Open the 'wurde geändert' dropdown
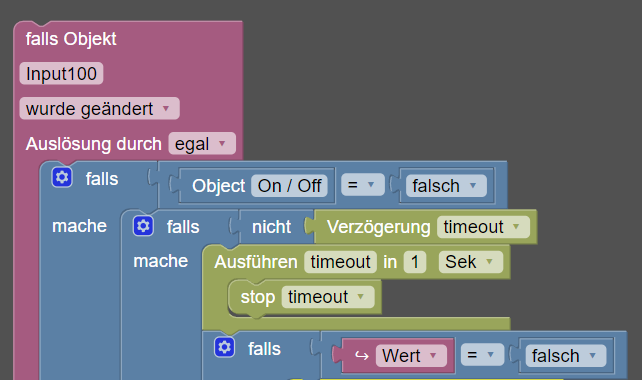 click(99, 109)
